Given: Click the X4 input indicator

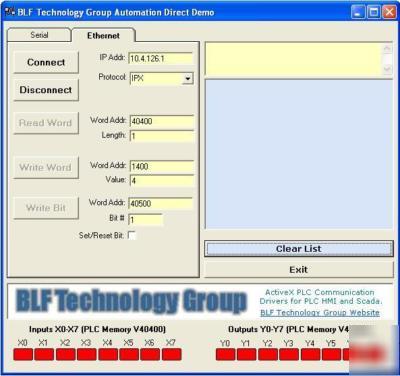Looking at the screenshot, I should (x=108, y=354).
